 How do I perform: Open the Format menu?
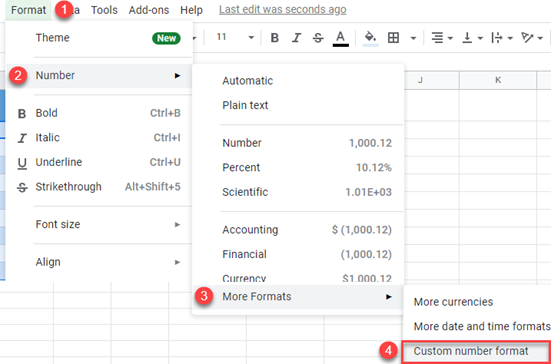click(28, 10)
